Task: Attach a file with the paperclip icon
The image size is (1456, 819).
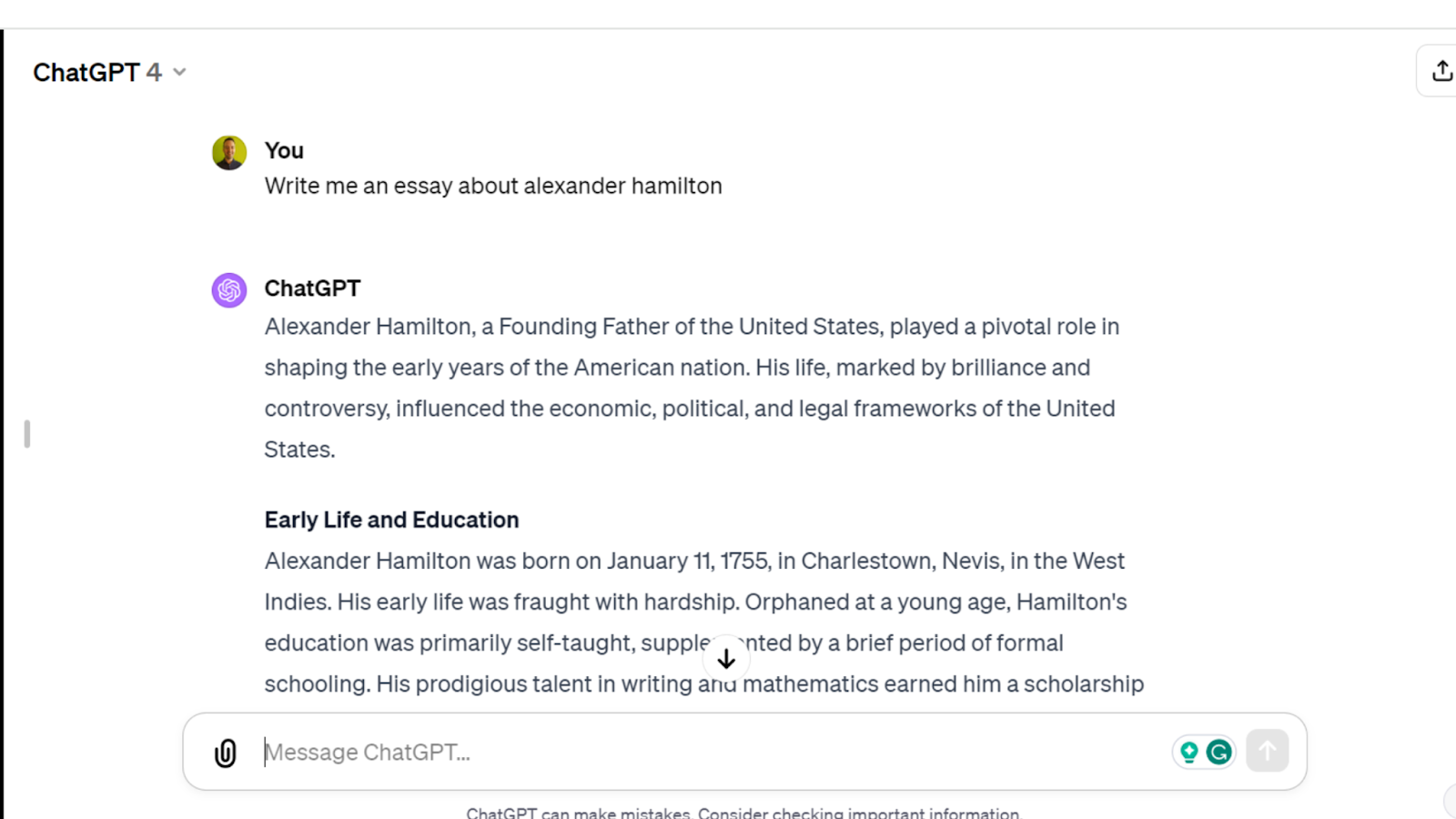Action: 226,753
